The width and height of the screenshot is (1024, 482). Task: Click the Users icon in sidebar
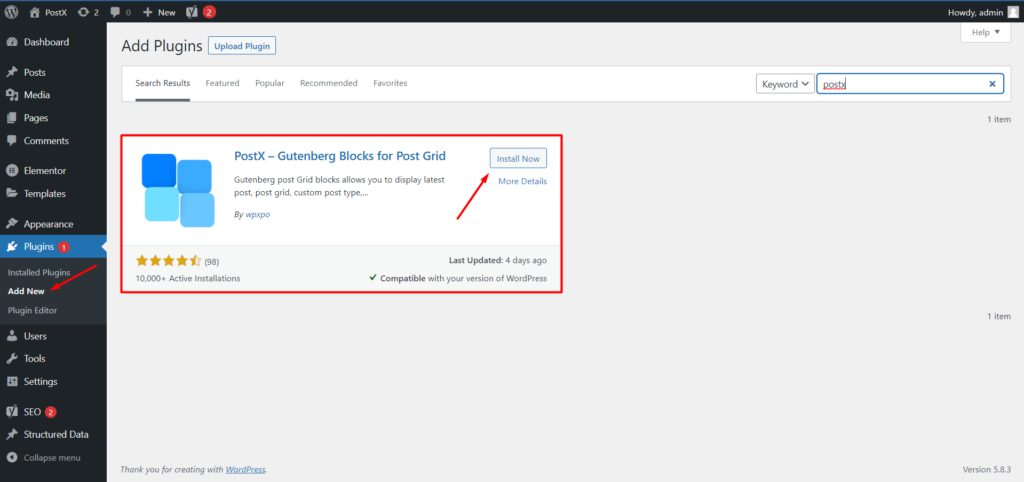[12, 336]
